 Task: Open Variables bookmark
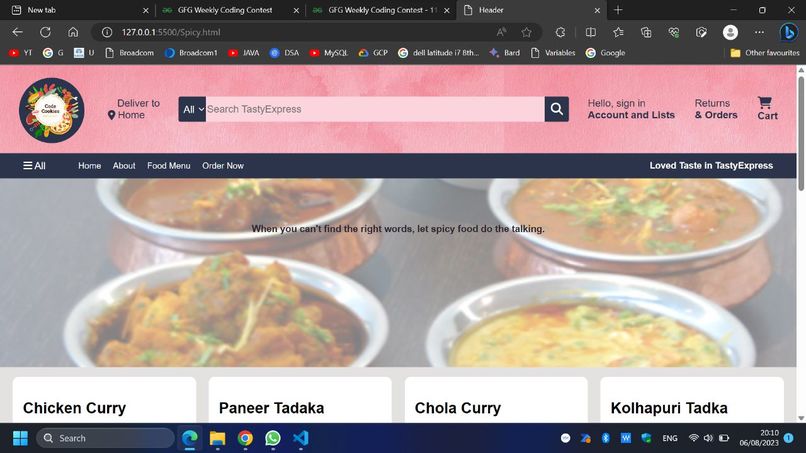click(553, 52)
